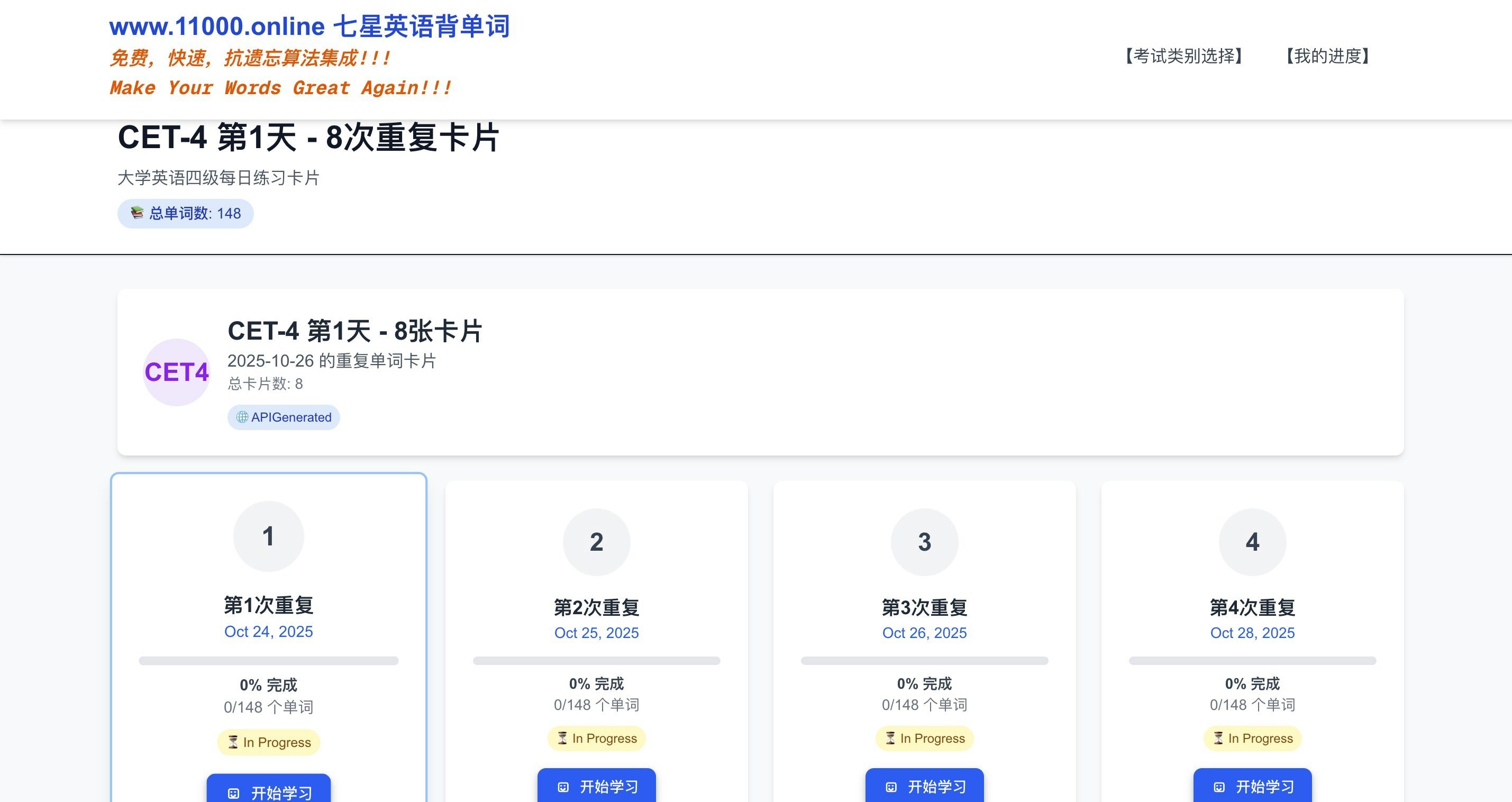Click the 第3次重复 card title

[924, 608]
